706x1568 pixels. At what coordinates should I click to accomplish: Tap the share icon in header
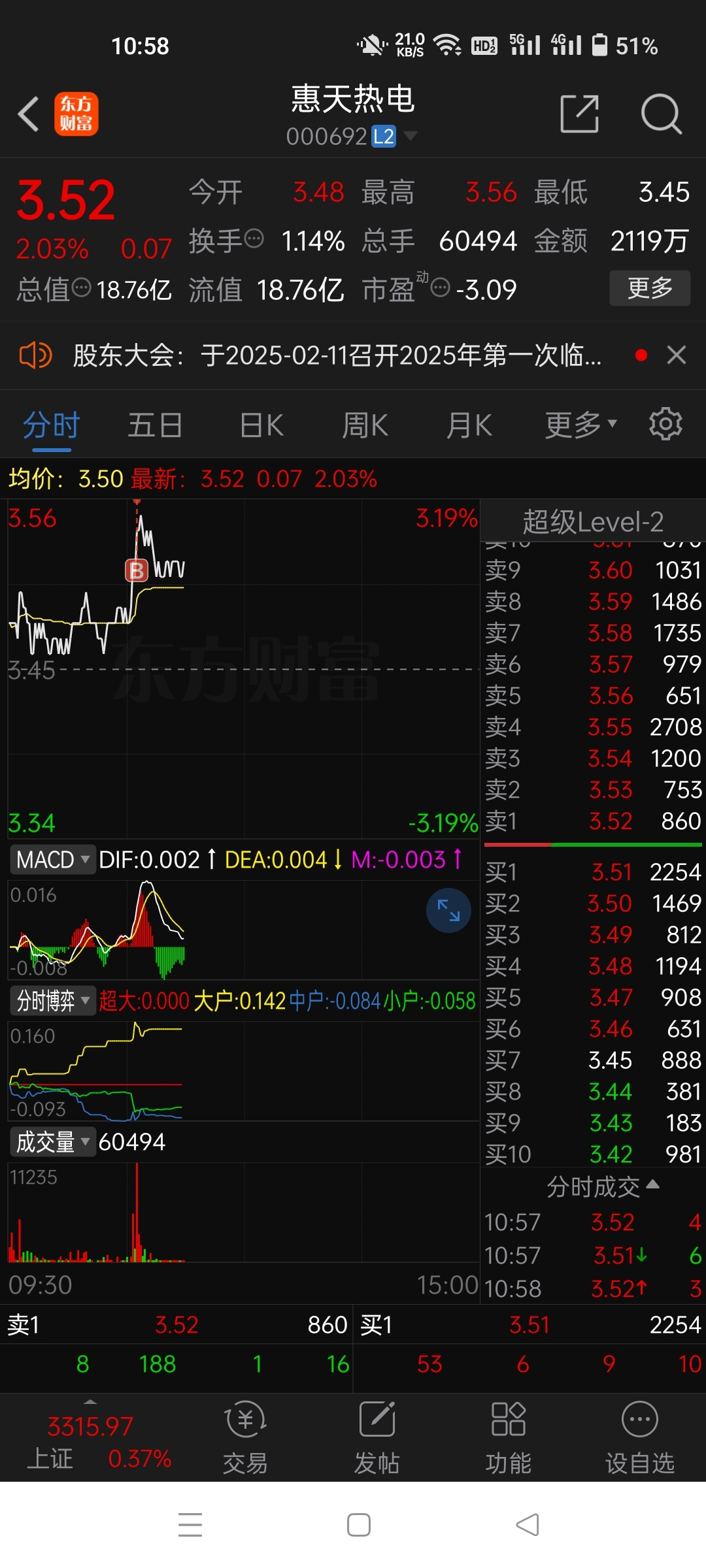point(580,114)
